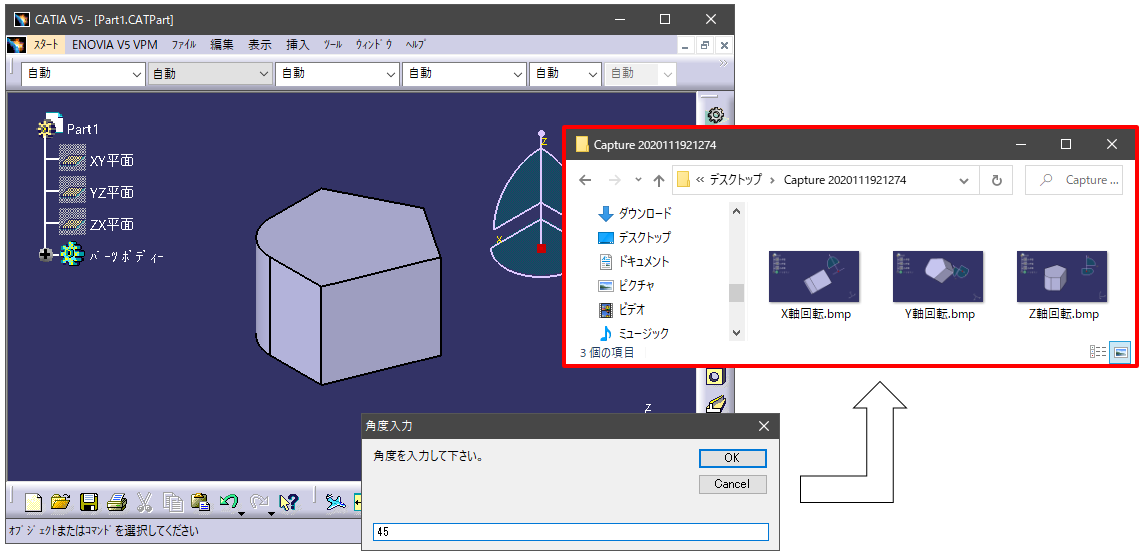The width and height of the screenshot is (1145, 558).
Task: Click the partially hidden icon below hole tool
Action: point(715,403)
